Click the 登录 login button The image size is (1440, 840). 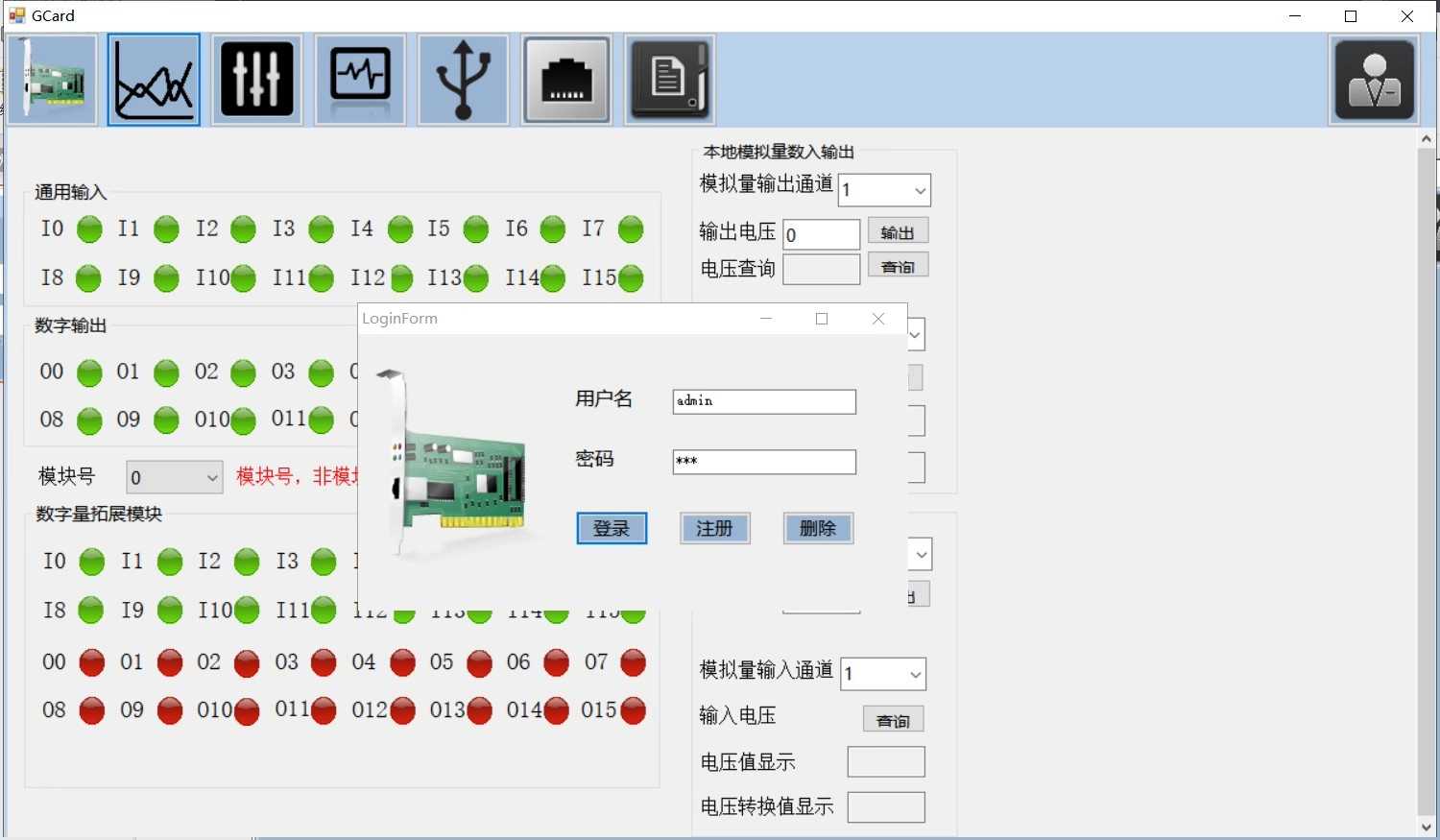tap(612, 528)
